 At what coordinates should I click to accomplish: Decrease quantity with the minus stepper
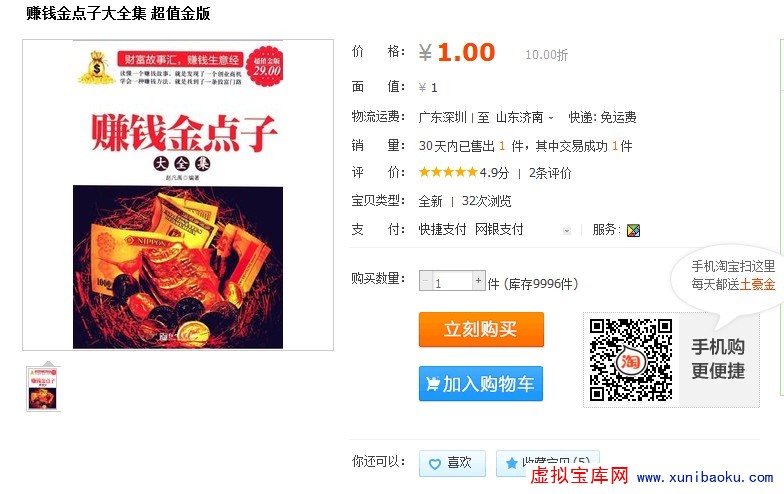(426, 281)
